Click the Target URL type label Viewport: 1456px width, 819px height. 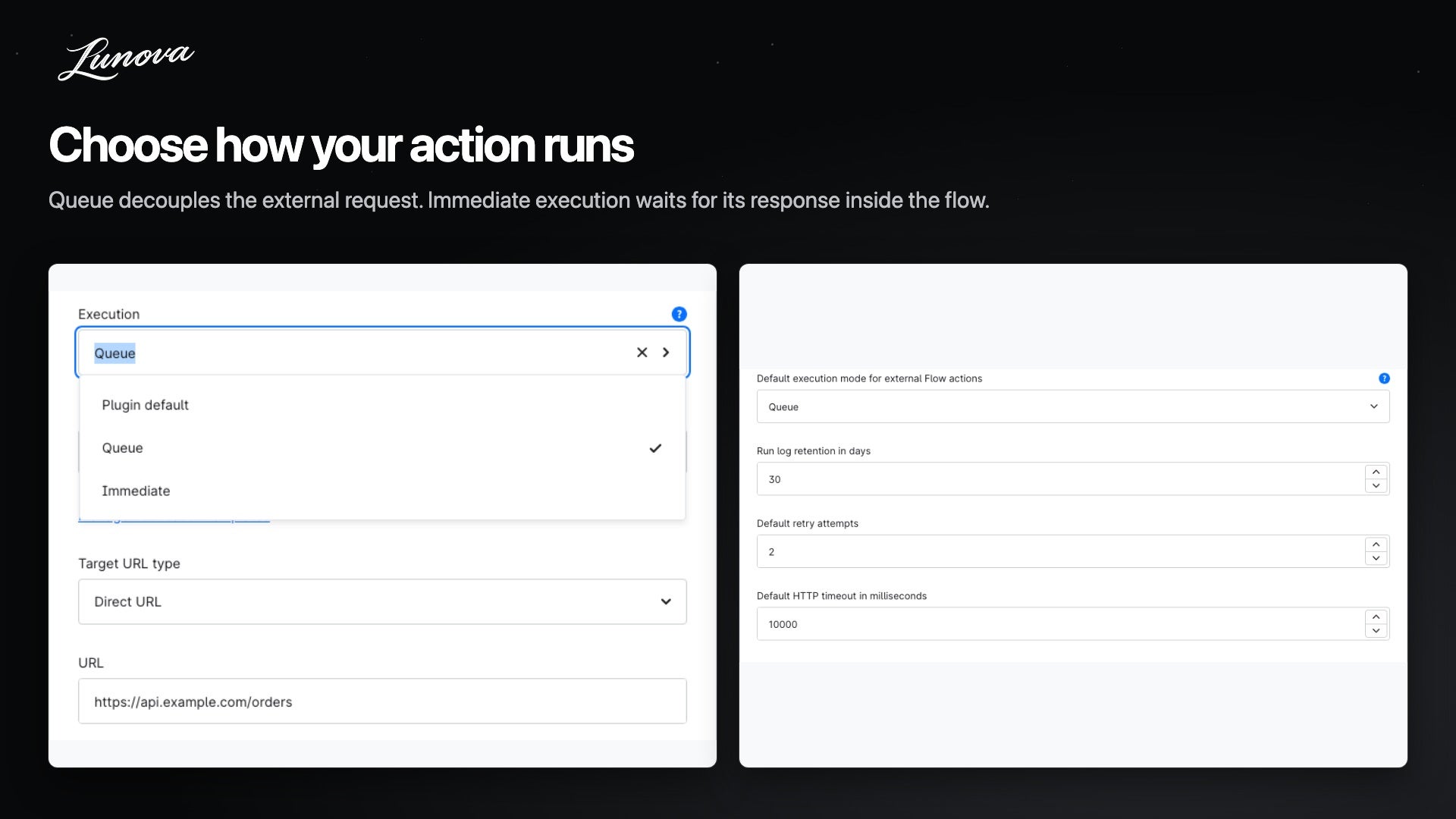(129, 563)
